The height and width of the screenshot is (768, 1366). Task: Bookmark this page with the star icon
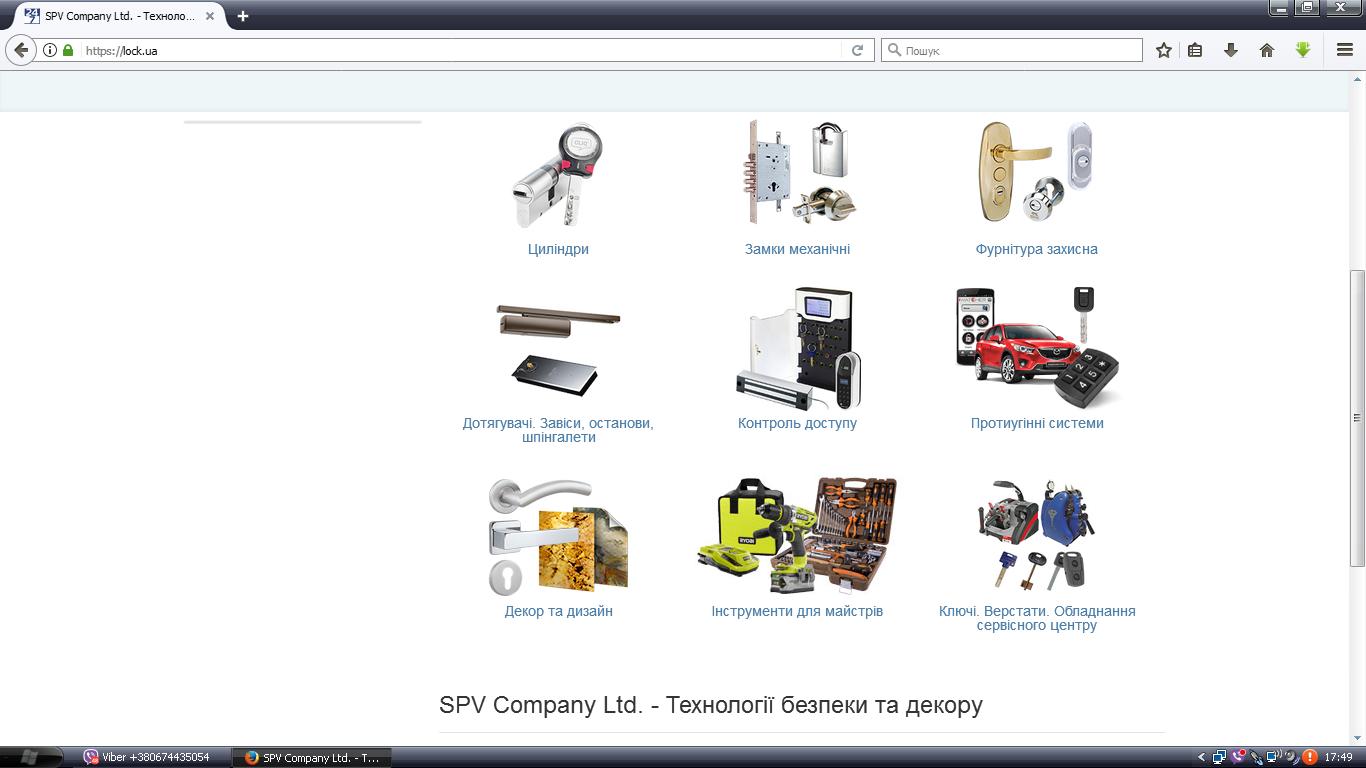pyautogui.click(x=1164, y=50)
